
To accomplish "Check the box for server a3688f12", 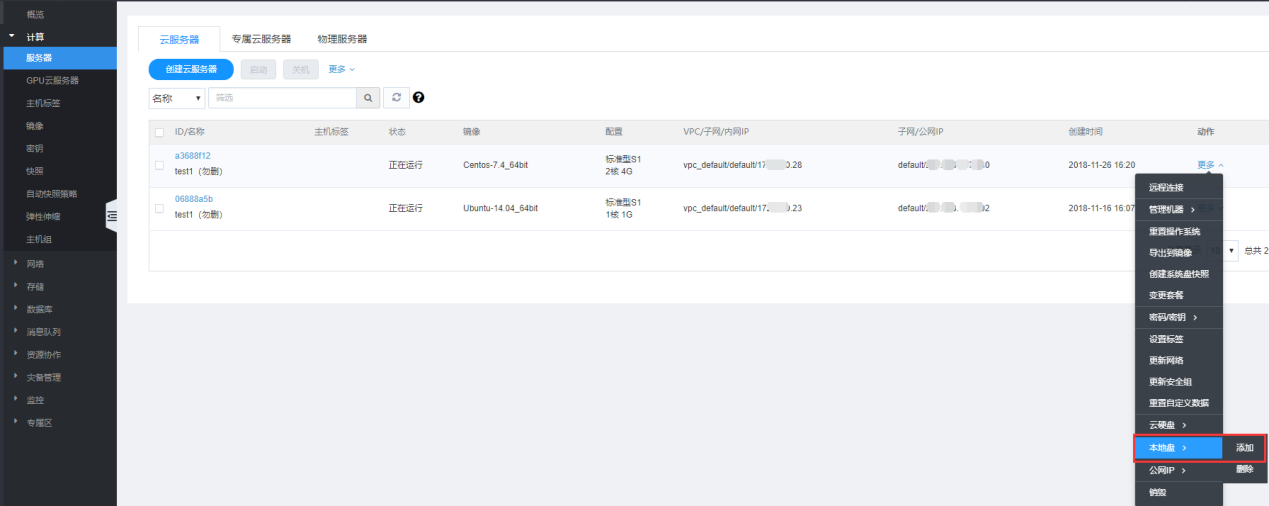I will (x=159, y=165).
